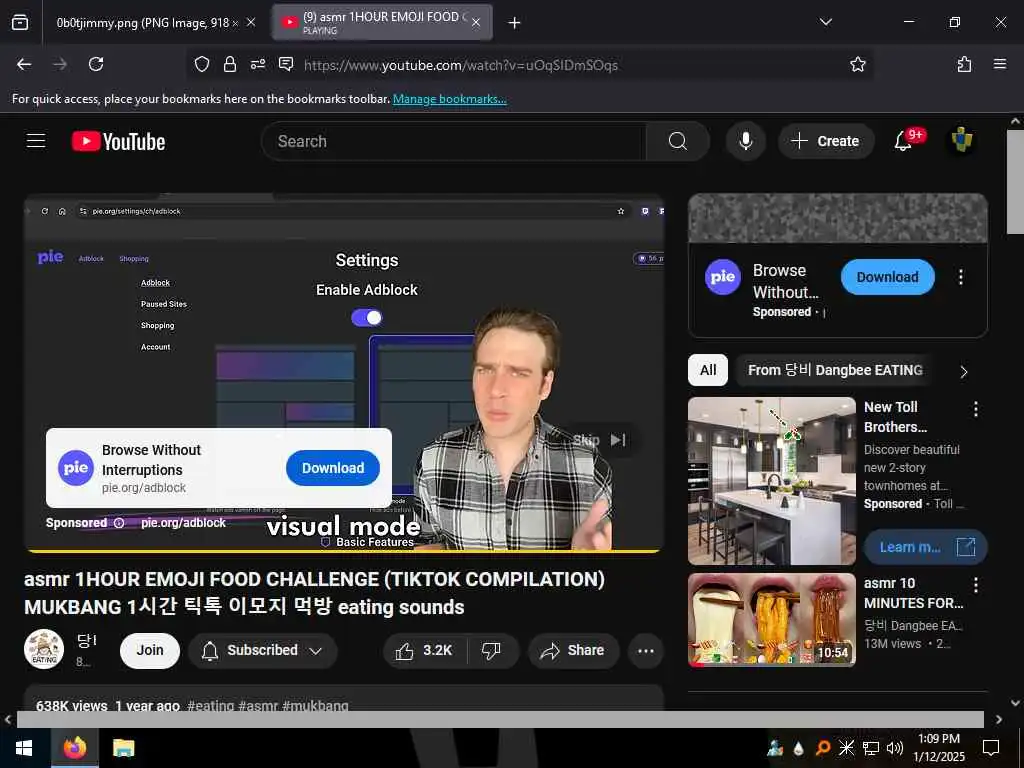Click the Firefox back arrow

24,64
